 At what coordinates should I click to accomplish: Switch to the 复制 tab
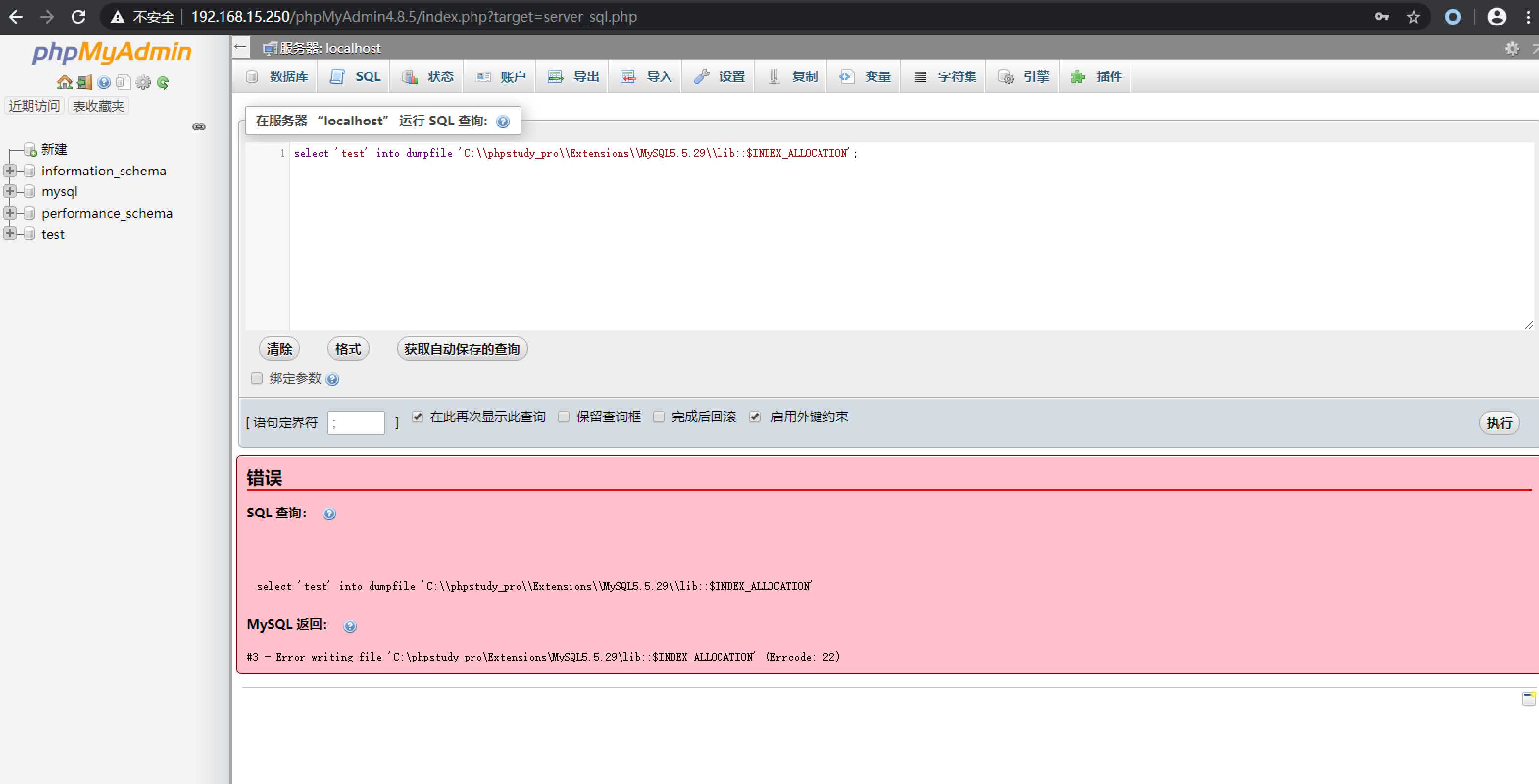792,76
